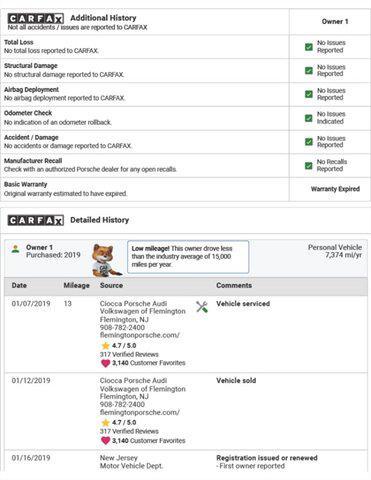Open the flemingtonporsche.com link in the first entry
Viewport: 371px width, 480px height.
click(x=140, y=335)
